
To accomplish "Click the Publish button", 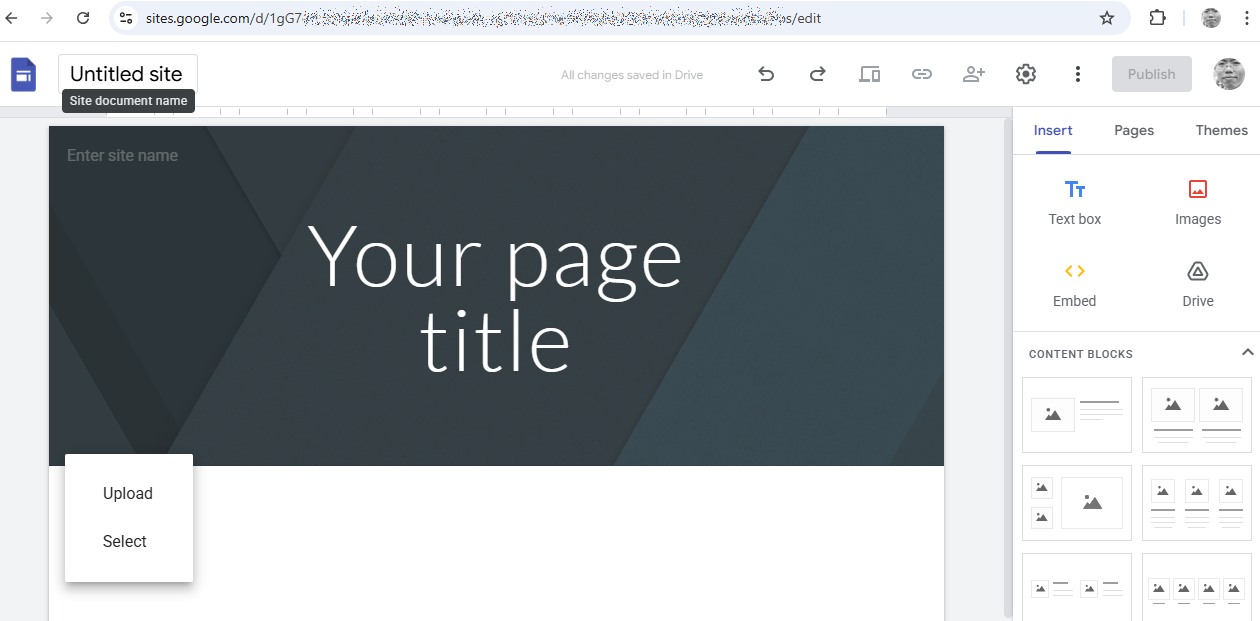I will (1151, 74).
